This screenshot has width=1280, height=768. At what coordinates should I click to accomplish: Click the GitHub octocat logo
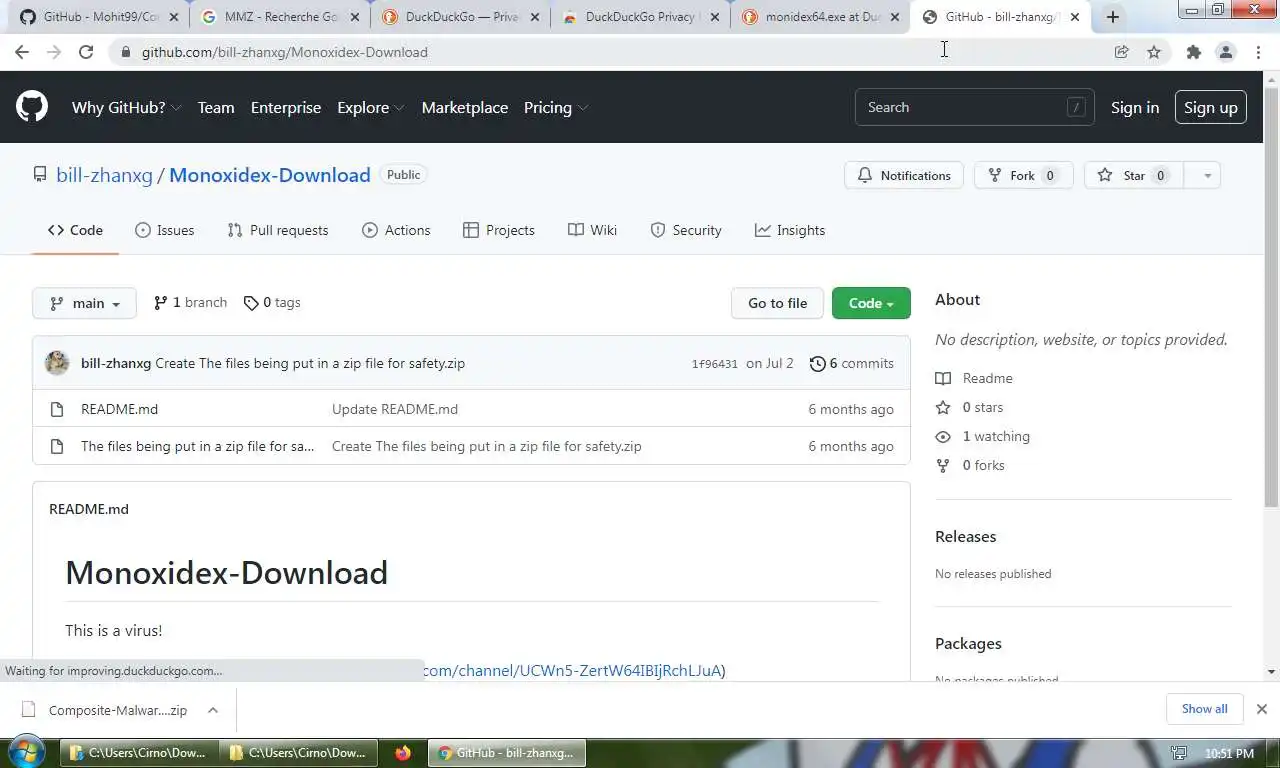tap(32, 107)
